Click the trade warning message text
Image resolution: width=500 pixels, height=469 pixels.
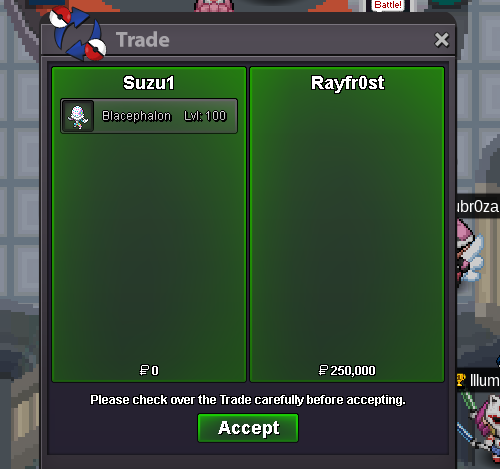tap(248, 400)
